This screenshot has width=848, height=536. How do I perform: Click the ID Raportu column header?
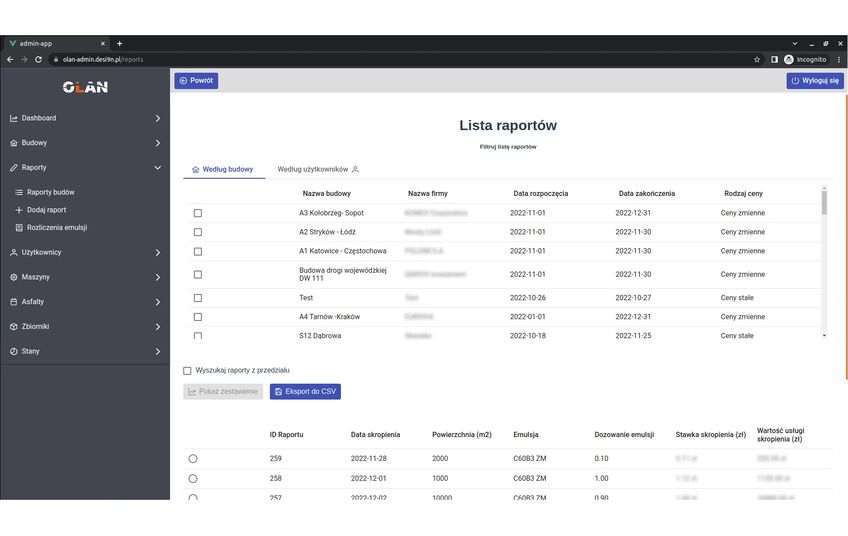pyautogui.click(x=287, y=435)
